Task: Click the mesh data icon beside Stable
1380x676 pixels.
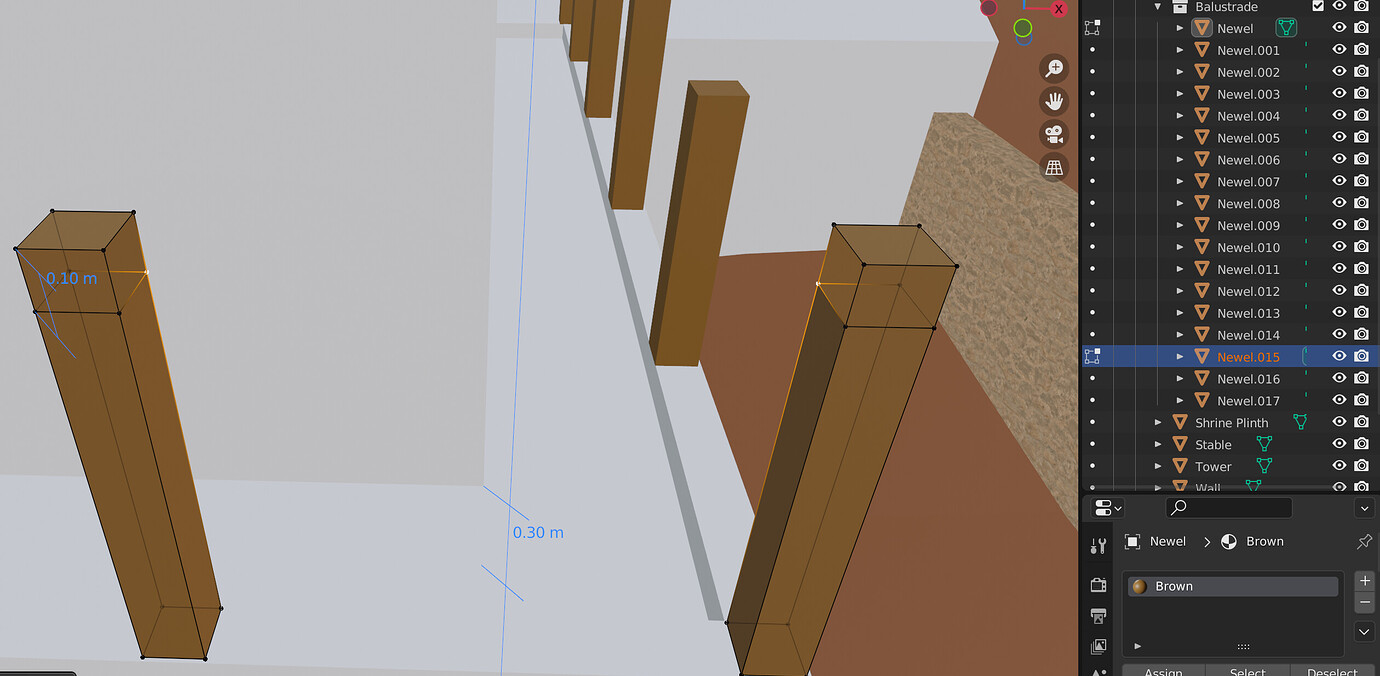Action: 1264,444
